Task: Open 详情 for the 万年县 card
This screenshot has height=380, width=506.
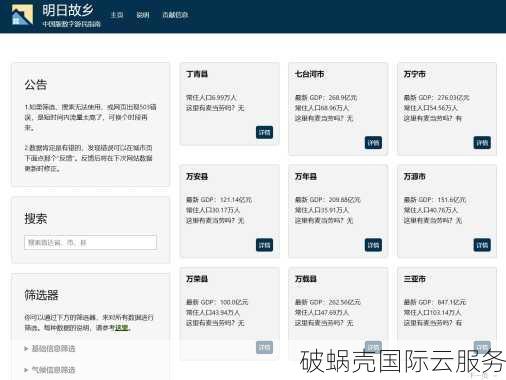Action: coord(373,245)
